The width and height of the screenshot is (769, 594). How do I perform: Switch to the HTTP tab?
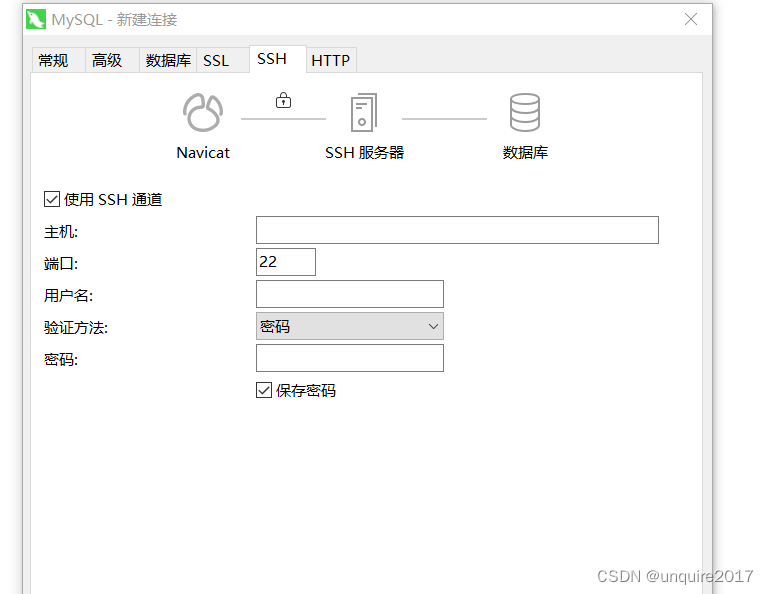click(x=331, y=60)
